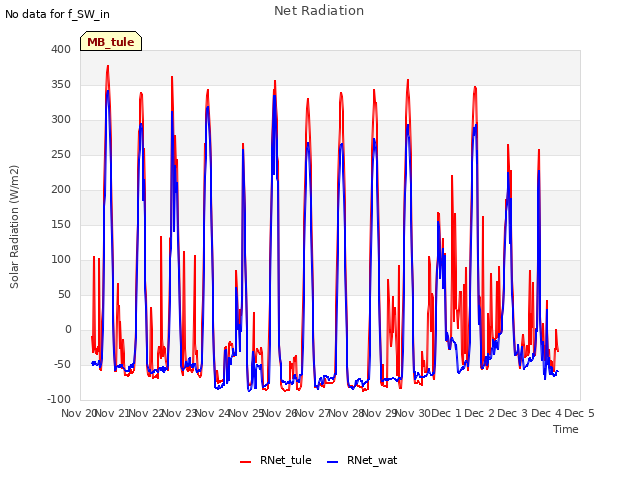
Task: Click the Dec 5 x-axis label
Action: [x=579, y=413]
